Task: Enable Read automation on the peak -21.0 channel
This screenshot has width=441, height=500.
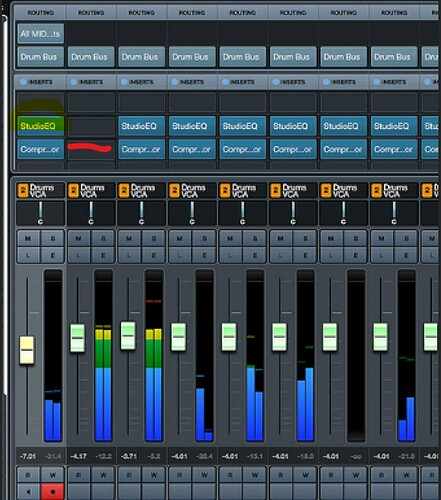Action: click(382, 475)
